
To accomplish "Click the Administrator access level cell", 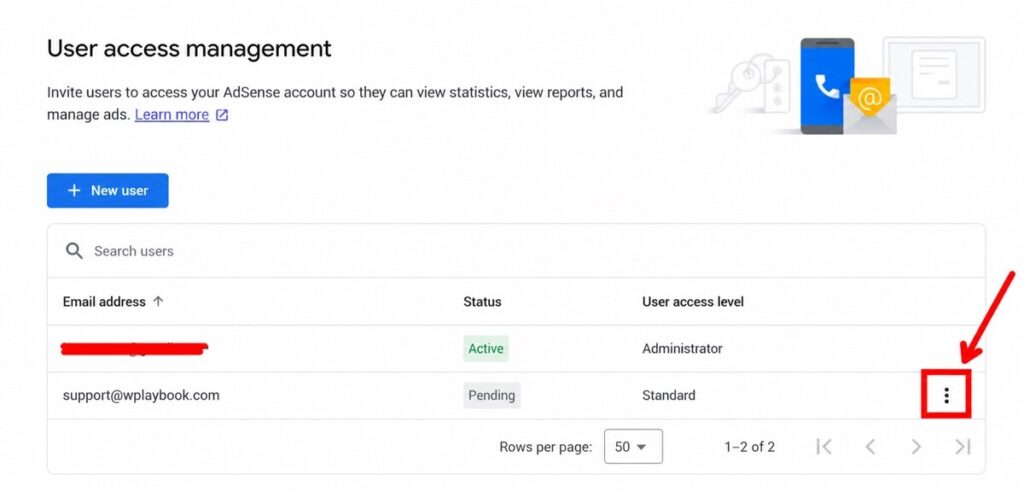I will [x=682, y=348].
